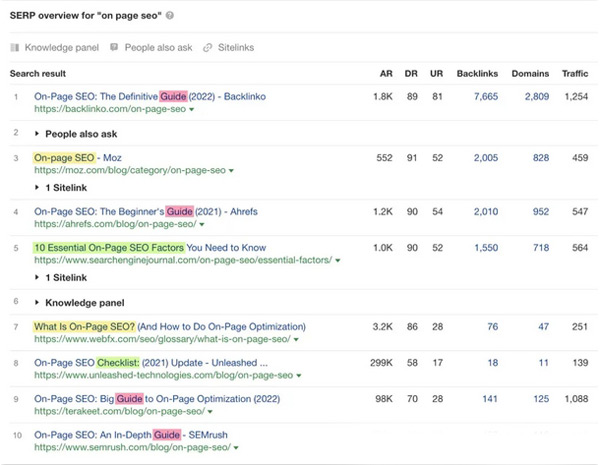Expand the Knowledge panel row
This screenshot has width=600, height=465.
point(37,301)
